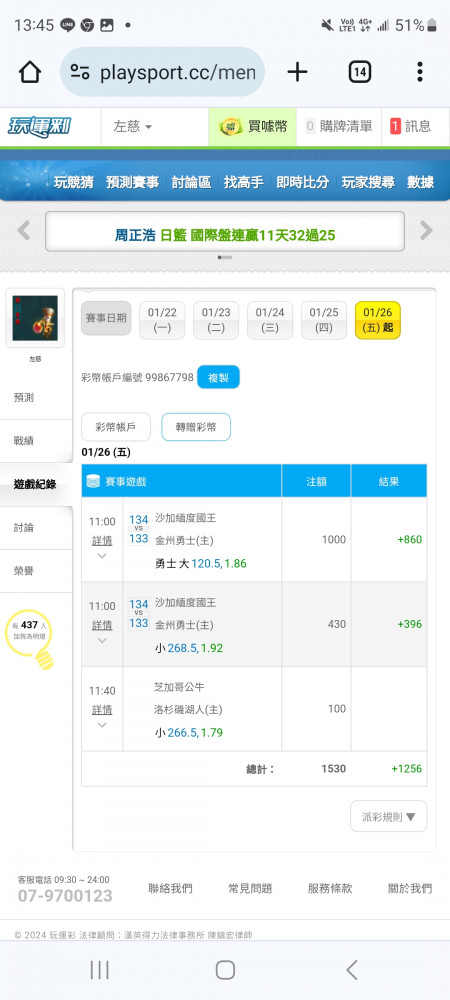Expand 派彩規則 dropdown
The width and height of the screenshot is (450, 1000).
(x=389, y=816)
